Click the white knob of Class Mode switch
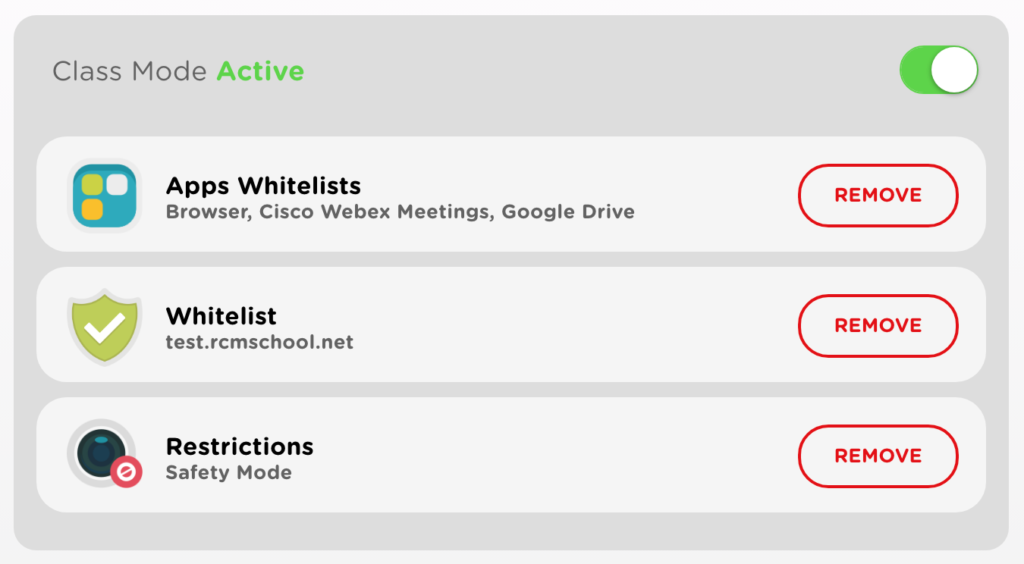 coord(953,70)
